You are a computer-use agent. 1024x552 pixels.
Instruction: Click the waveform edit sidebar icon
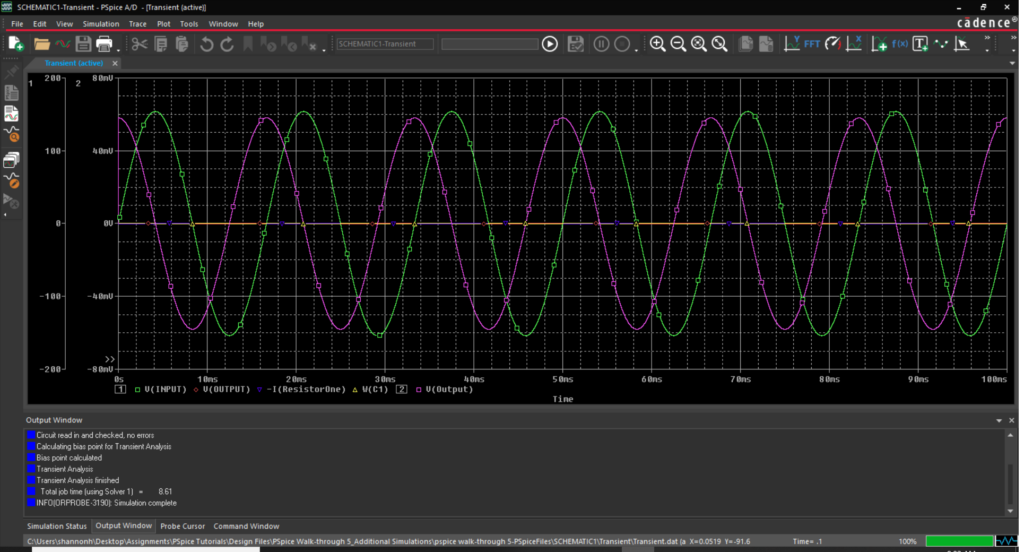click(12, 180)
